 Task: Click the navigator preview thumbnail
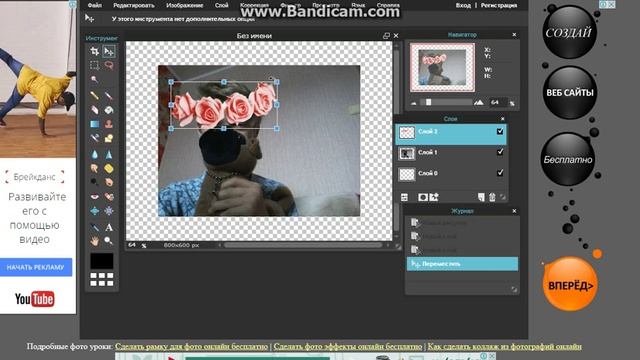click(442, 67)
